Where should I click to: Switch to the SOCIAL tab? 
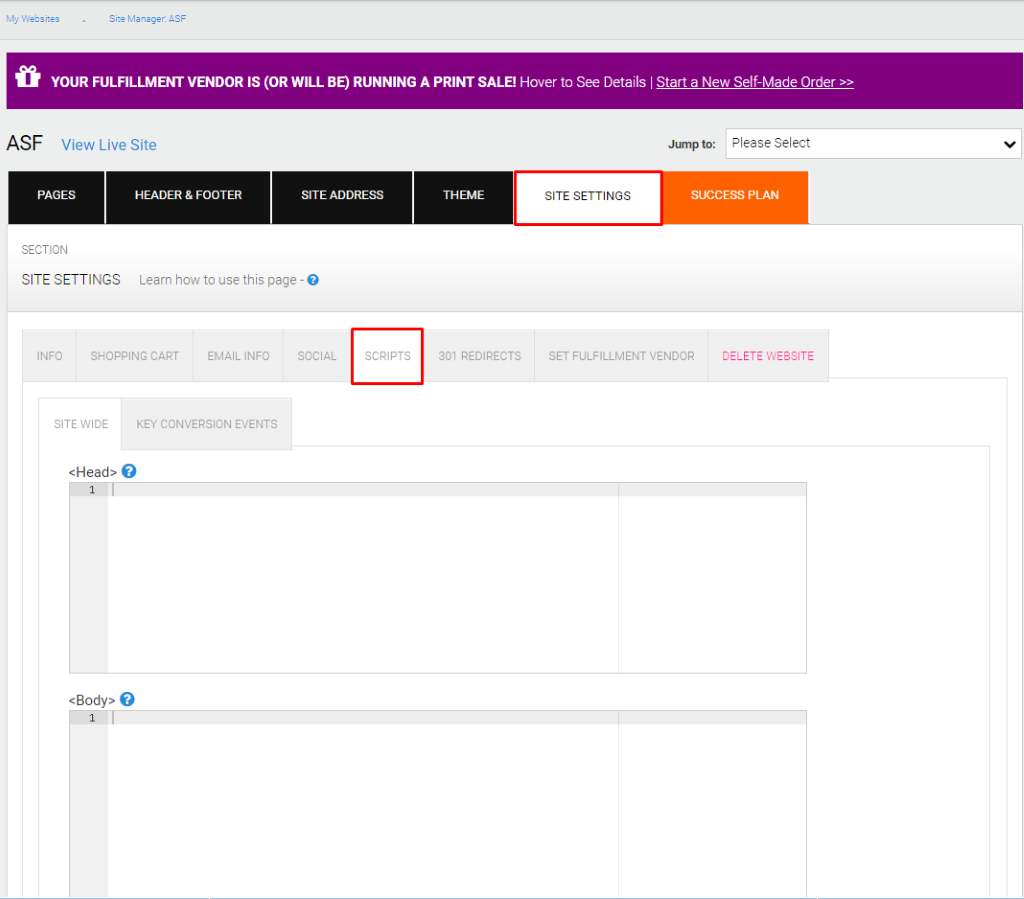pos(316,355)
